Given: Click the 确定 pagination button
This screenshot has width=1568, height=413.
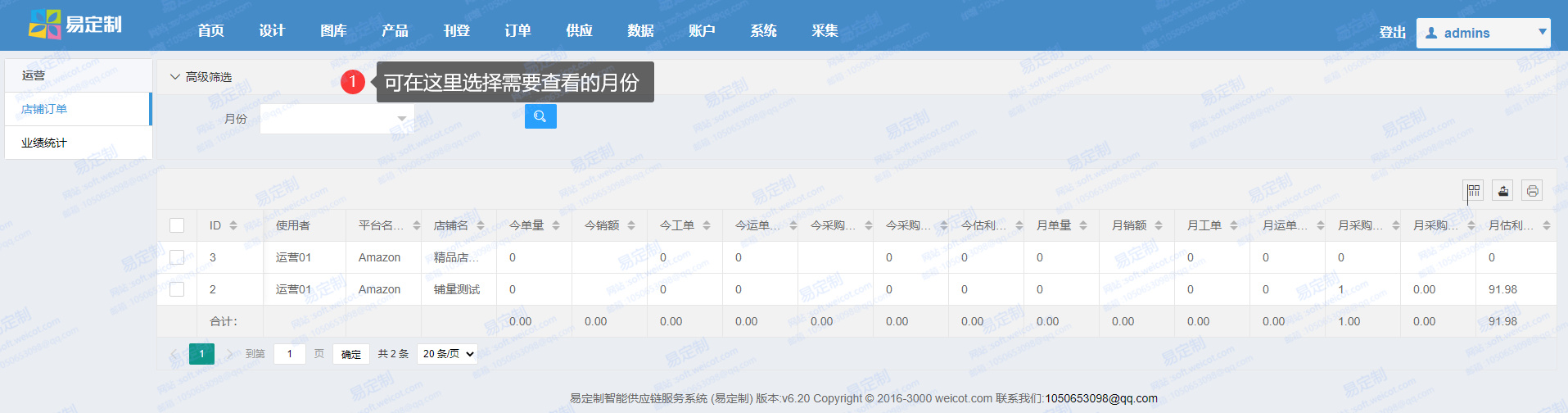Looking at the screenshot, I should 351,354.
